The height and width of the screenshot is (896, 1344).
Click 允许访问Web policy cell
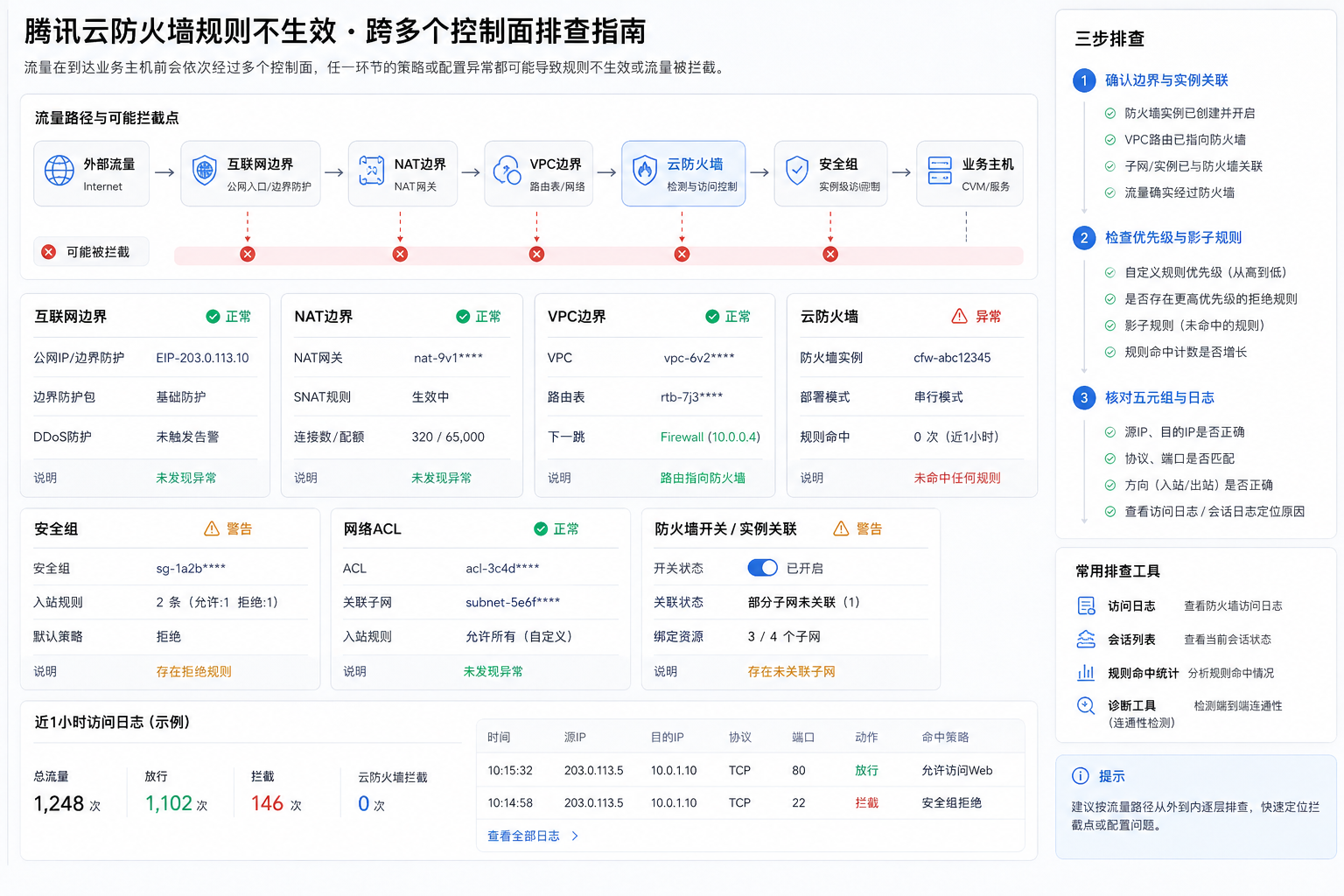click(x=957, y=771)
